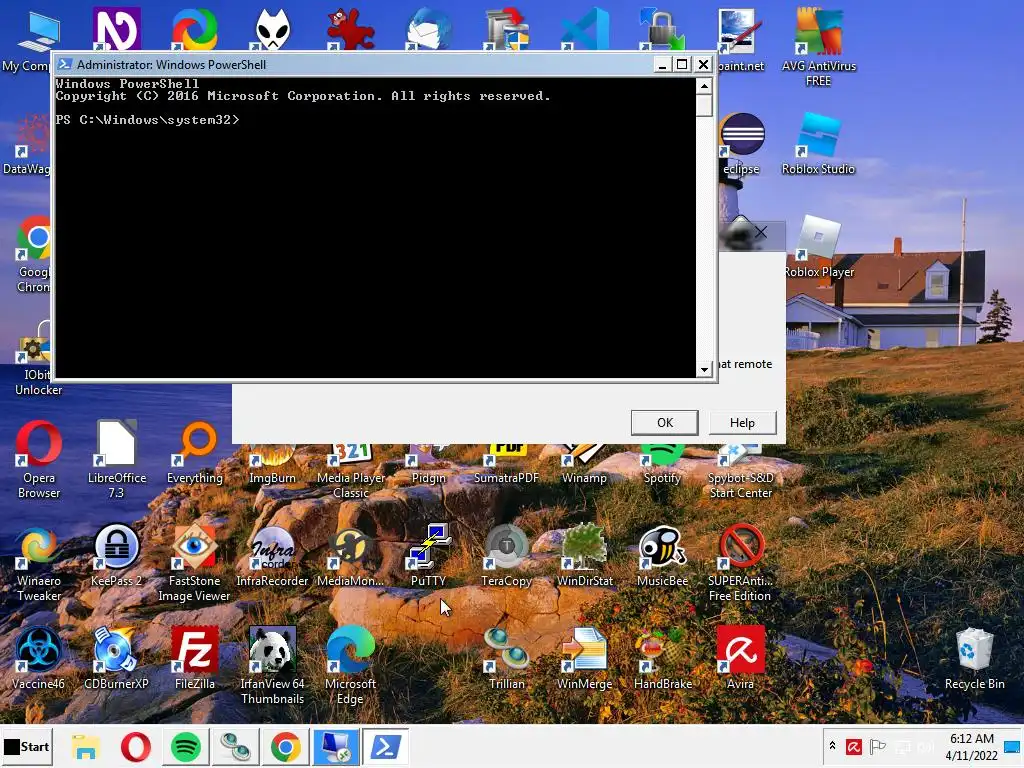Minimize the PowerShell window
This screenshot has height=768, width=1024.
pos(662,64)
